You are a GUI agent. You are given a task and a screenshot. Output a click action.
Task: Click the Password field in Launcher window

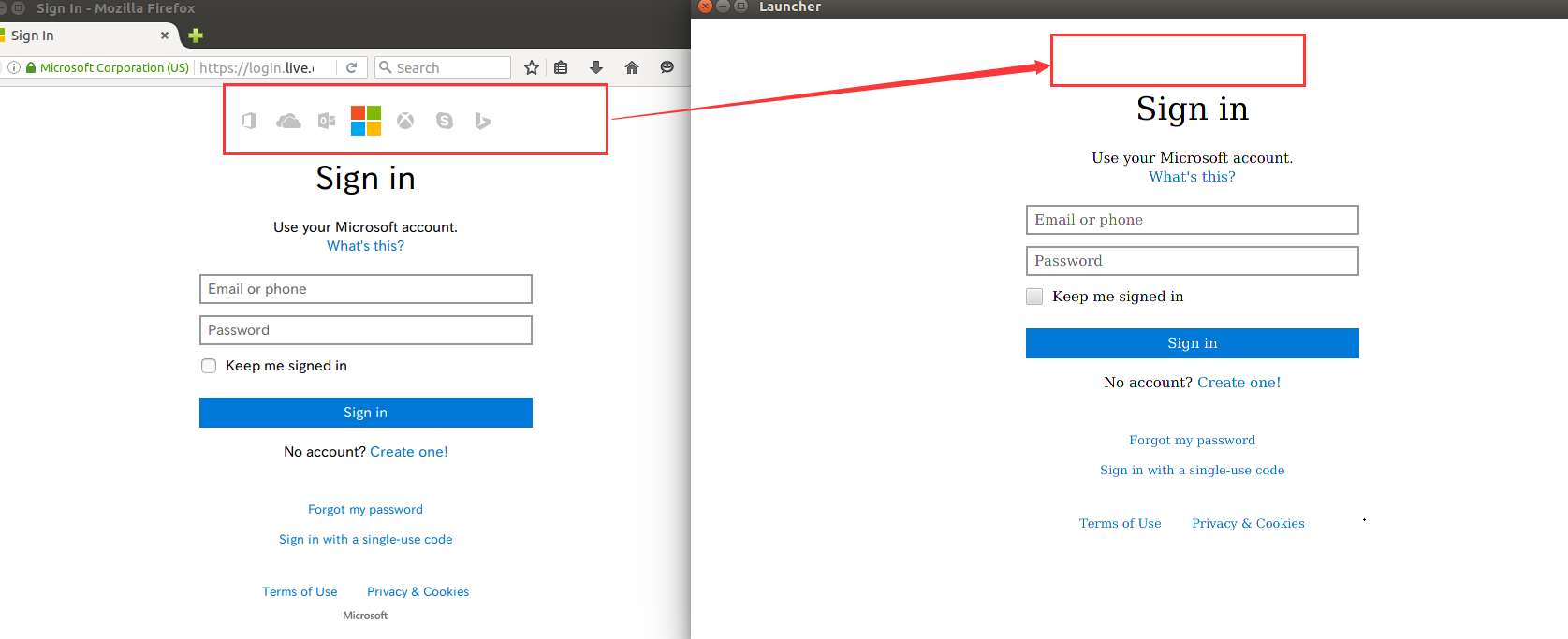1192,261
